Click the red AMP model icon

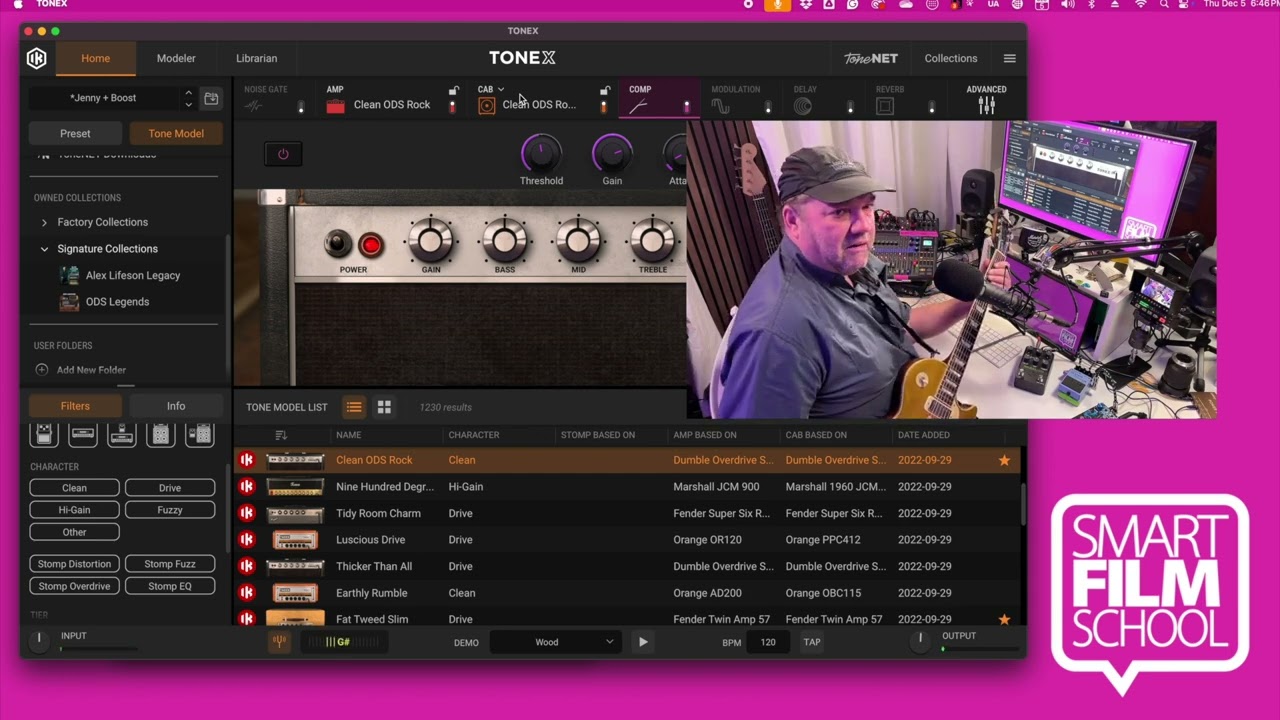(x=335, y=106)
